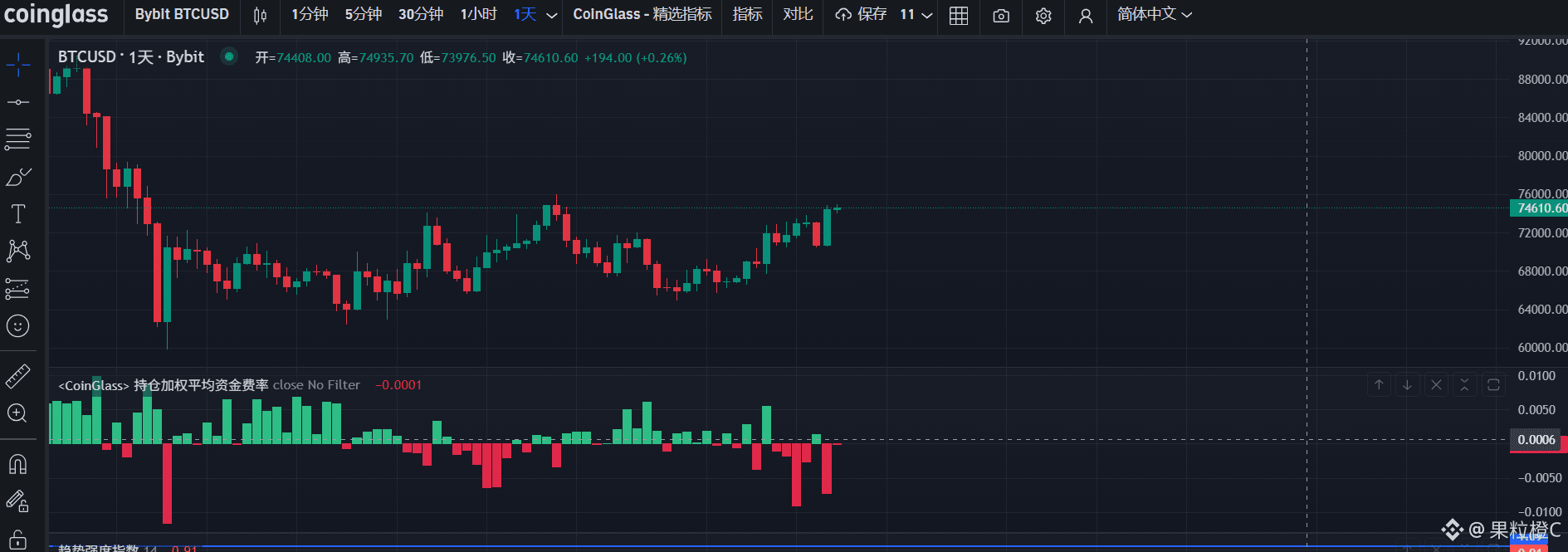
Task: Select the trend line drawing tool
Action: pyautogui.click(x=17, y=102)
